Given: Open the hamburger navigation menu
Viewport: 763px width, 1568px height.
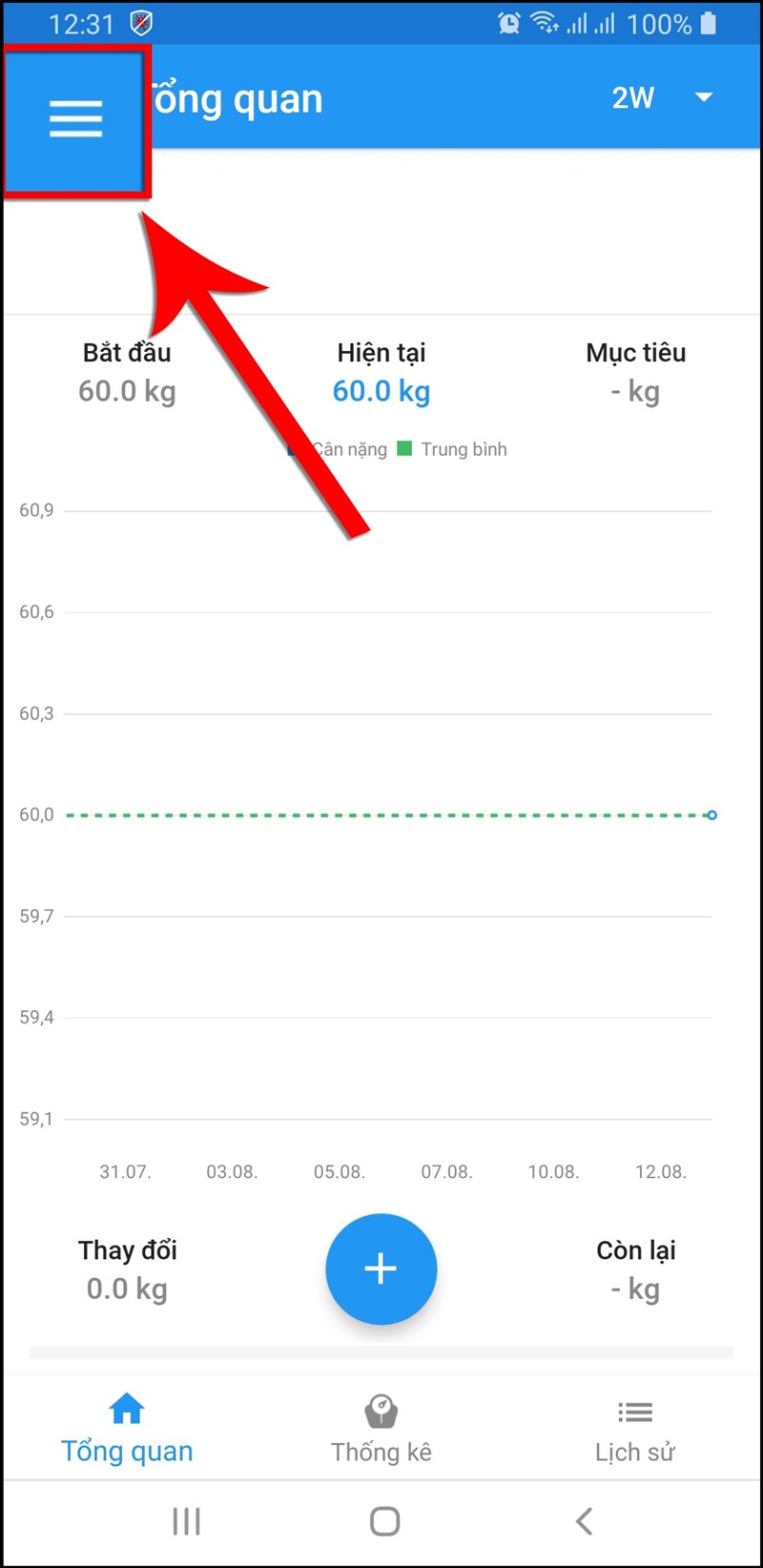Looking at the screenshot, I should (x=76, y=120).
